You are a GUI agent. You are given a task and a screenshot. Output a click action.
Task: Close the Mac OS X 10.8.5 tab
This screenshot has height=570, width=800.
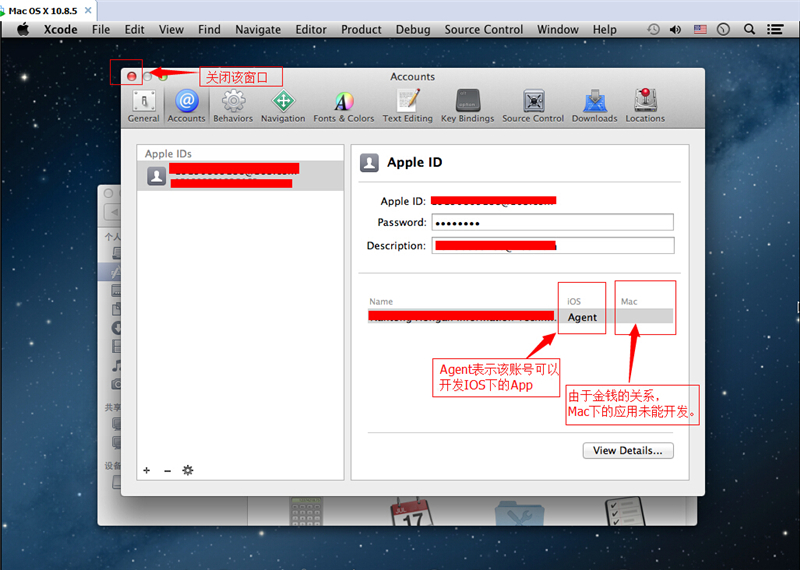point(88,10)
